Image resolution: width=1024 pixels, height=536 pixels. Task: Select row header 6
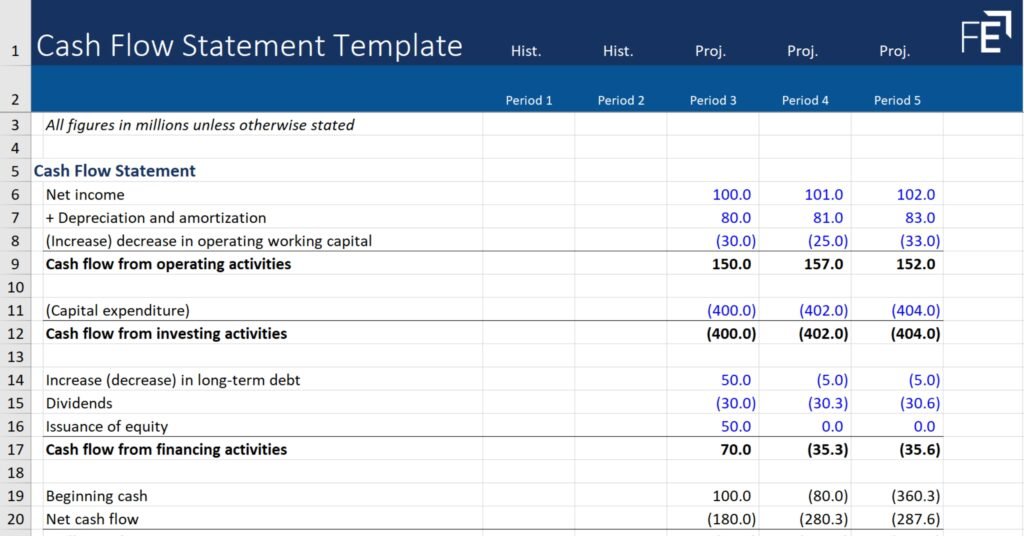(x=15, y=195)
